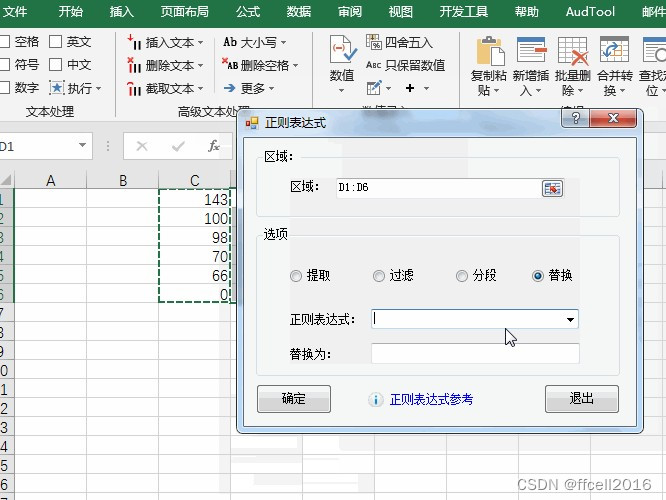Click the 区域 range input field
The width and height of the screenshot is (666, 500).
[x=438, y=188]
